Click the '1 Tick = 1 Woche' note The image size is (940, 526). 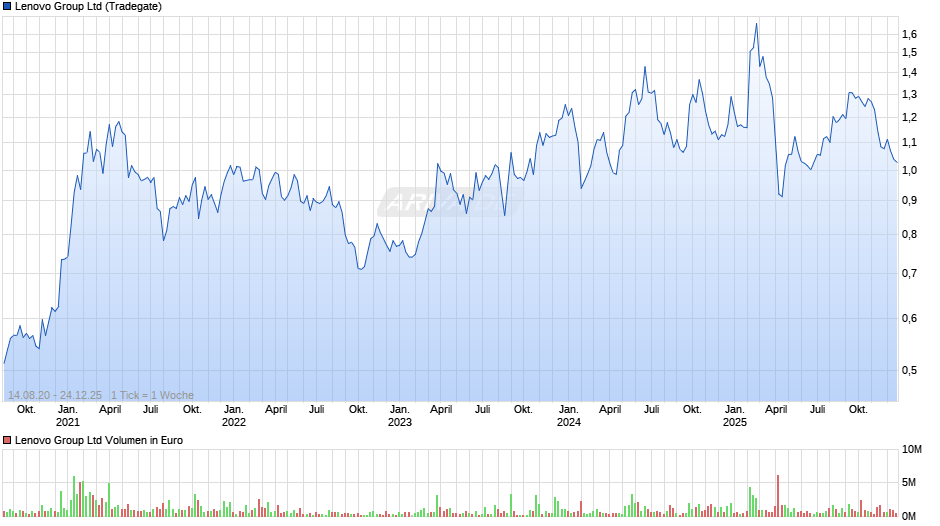point(152,395)
